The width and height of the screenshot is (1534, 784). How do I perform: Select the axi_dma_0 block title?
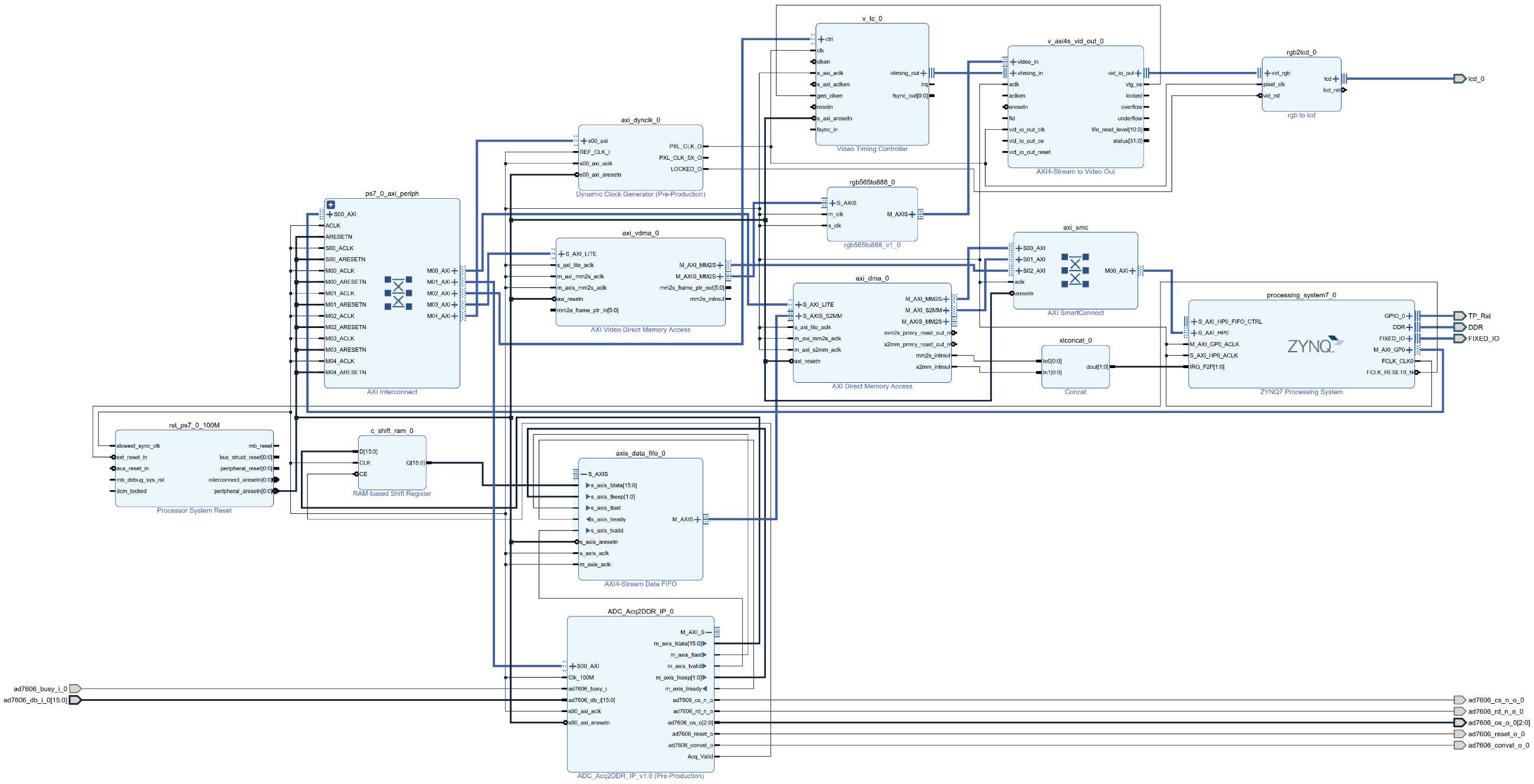pos(872,278)
